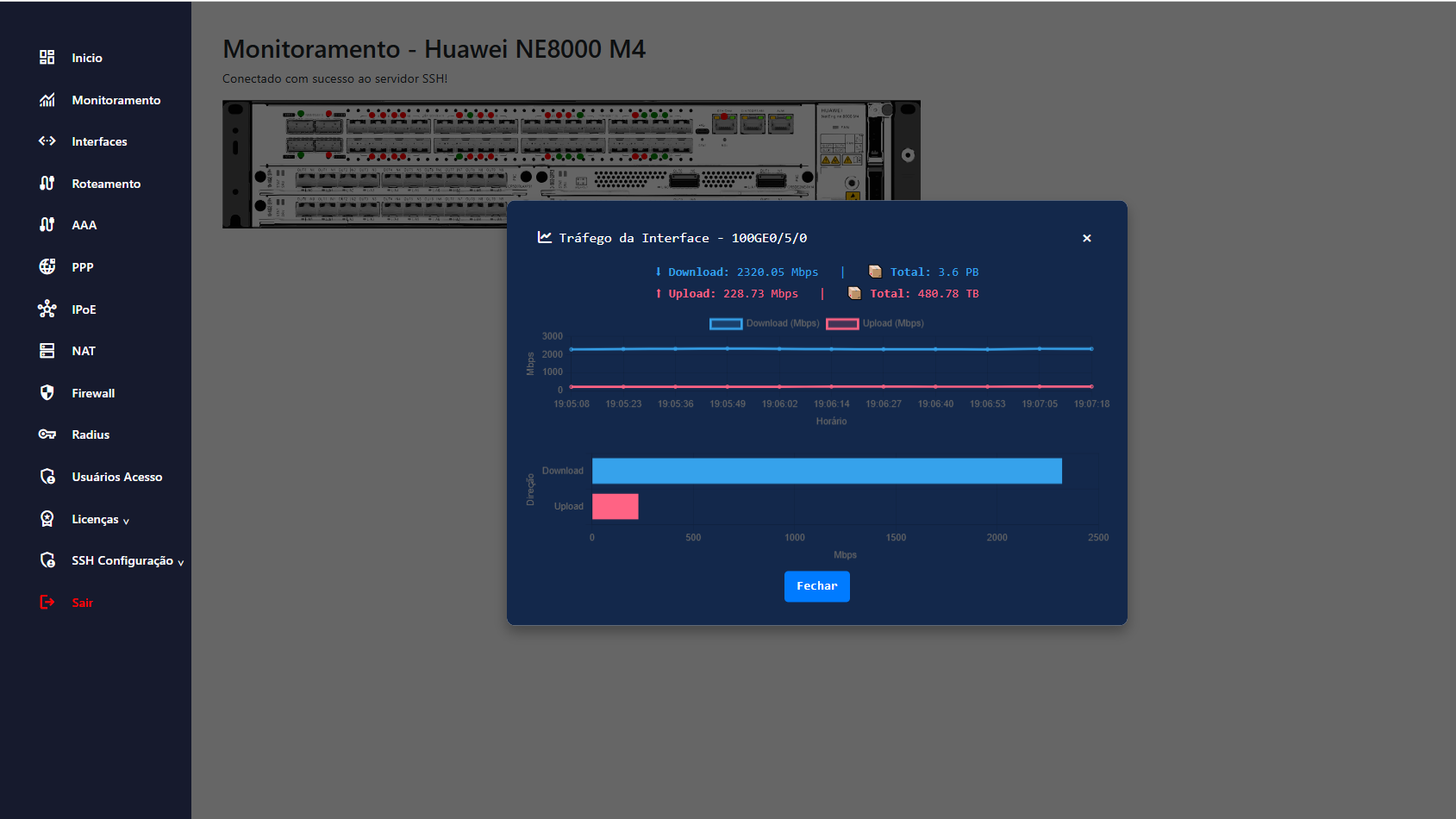This screenshot has width=1456, height=819.
Task: Navigate to NAT in the sidebar
Action: coord(84,351)
